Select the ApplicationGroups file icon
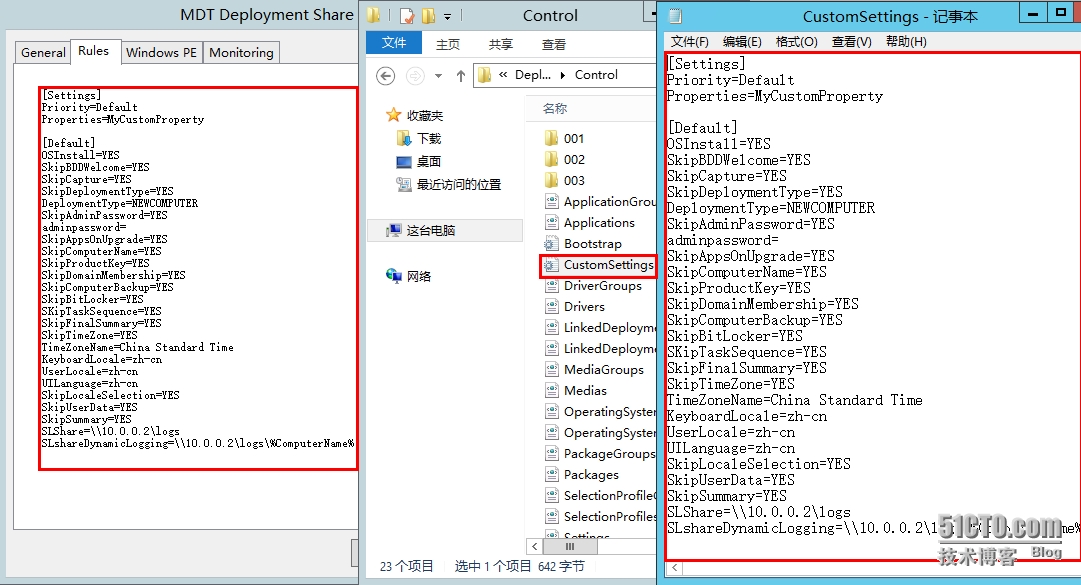This screenshot has height=585, width=1081. tap(552, 201)
